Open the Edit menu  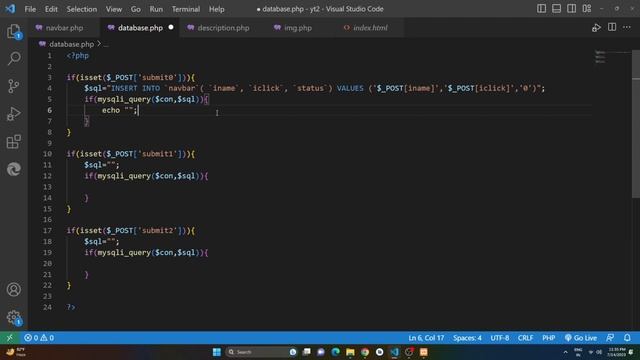click(x=51, y=9)
